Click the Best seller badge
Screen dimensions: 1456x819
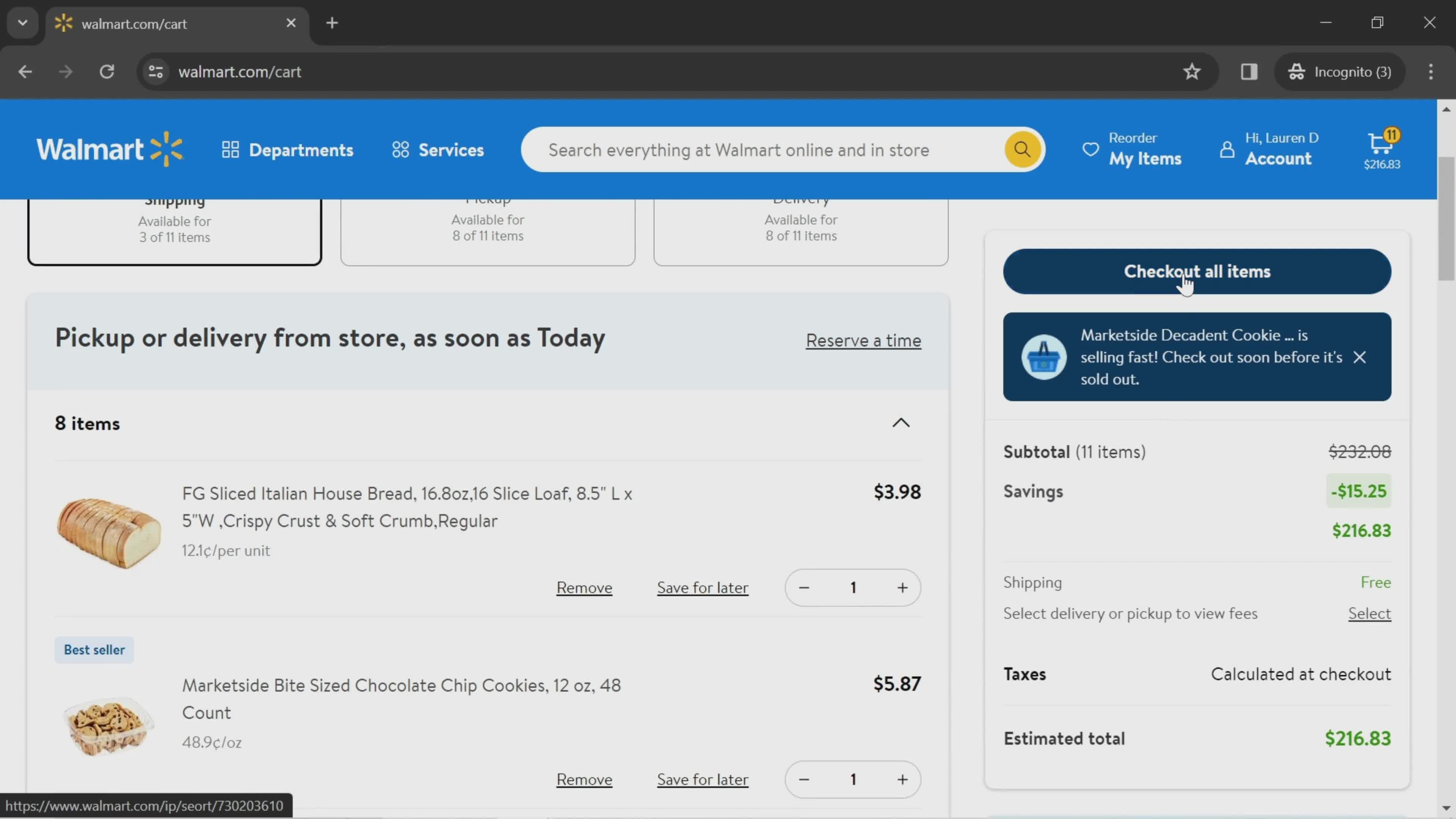click(94, 650)
